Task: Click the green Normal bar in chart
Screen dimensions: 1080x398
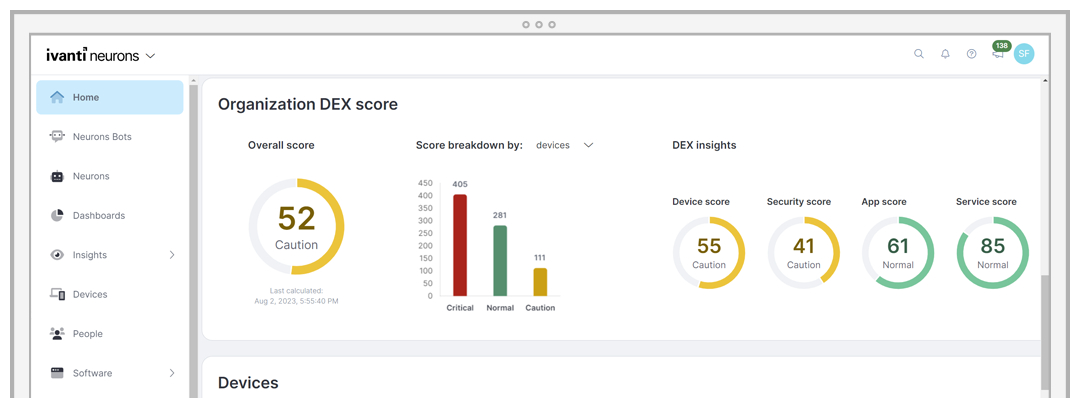Action: click(x=500, y=261)
